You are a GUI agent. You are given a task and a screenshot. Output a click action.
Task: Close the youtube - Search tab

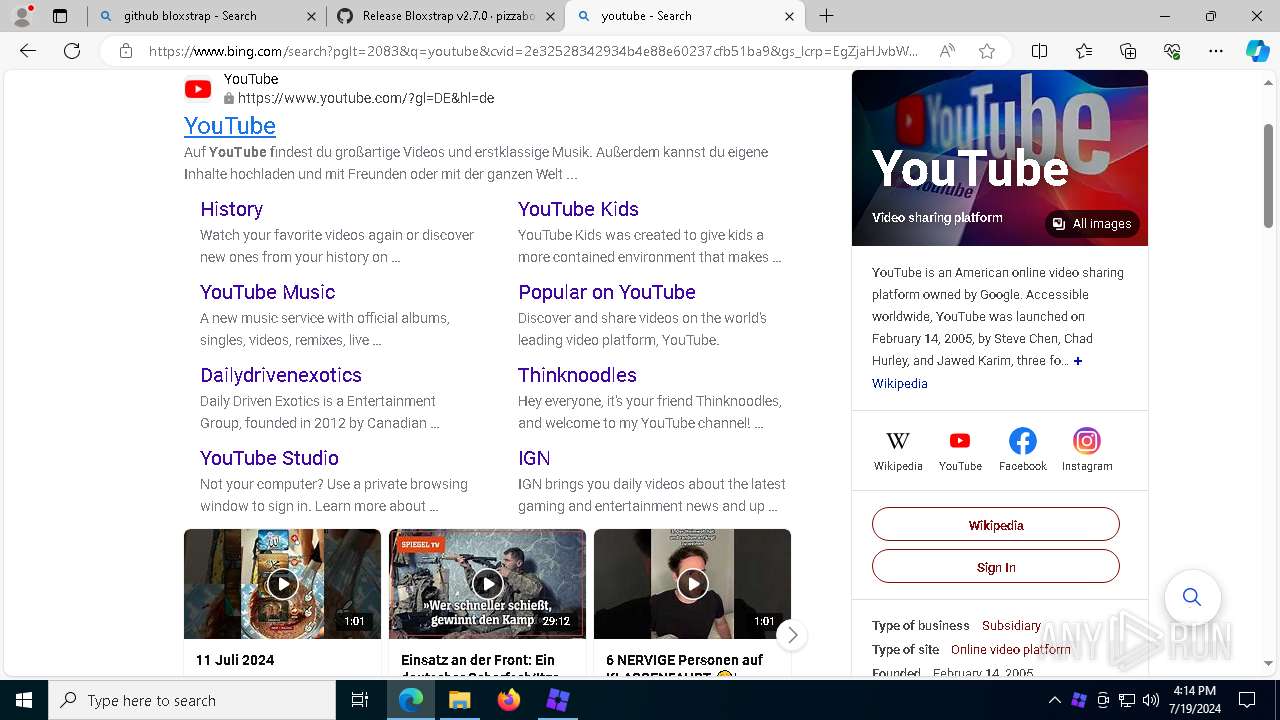click(790, 16)
